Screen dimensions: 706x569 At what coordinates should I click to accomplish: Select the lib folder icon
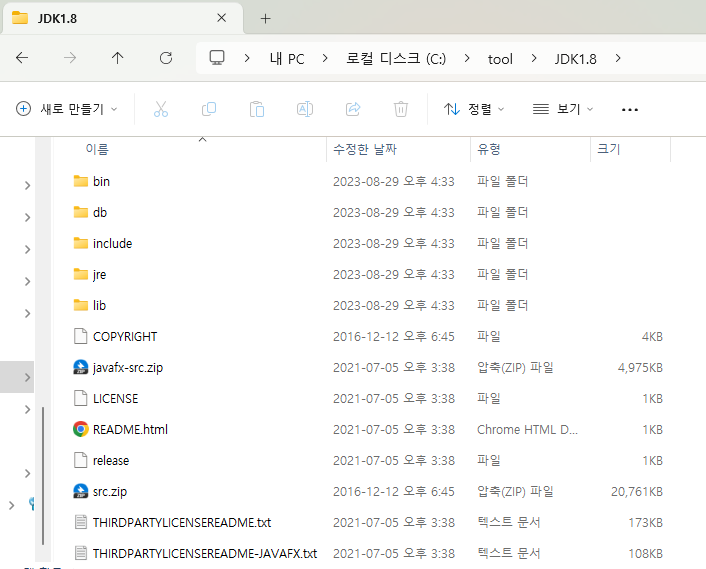81,305
